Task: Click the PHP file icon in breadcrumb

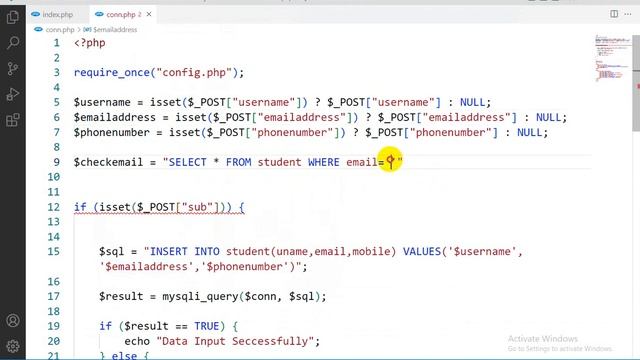Action: click(x=38, y=29)
